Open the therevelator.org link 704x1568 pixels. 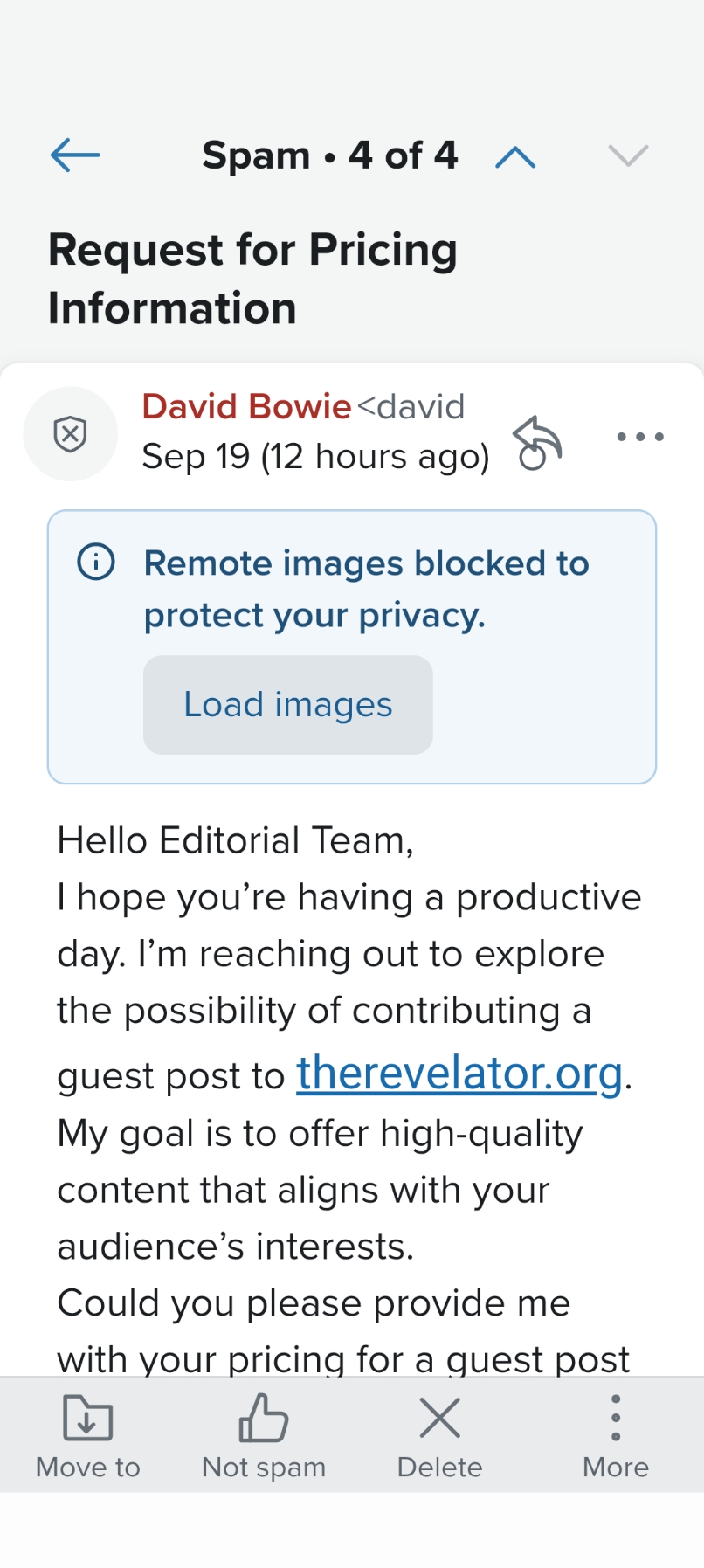coord(459,1073)
